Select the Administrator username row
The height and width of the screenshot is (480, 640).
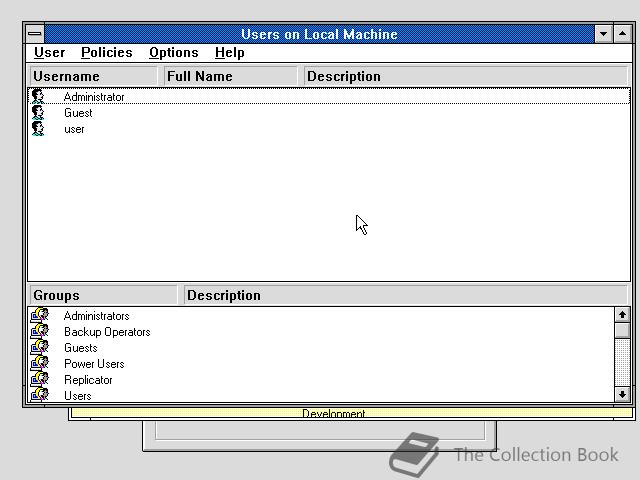(329, 96)
